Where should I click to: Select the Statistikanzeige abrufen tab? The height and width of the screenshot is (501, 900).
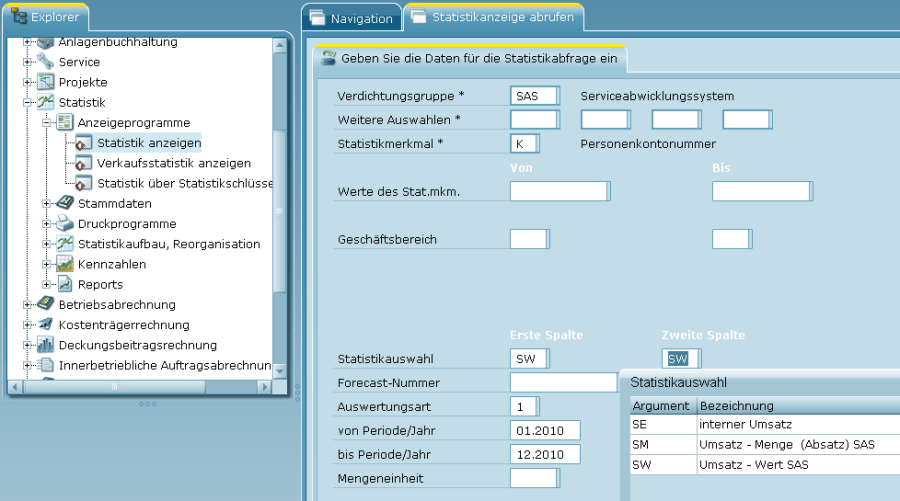494,17
